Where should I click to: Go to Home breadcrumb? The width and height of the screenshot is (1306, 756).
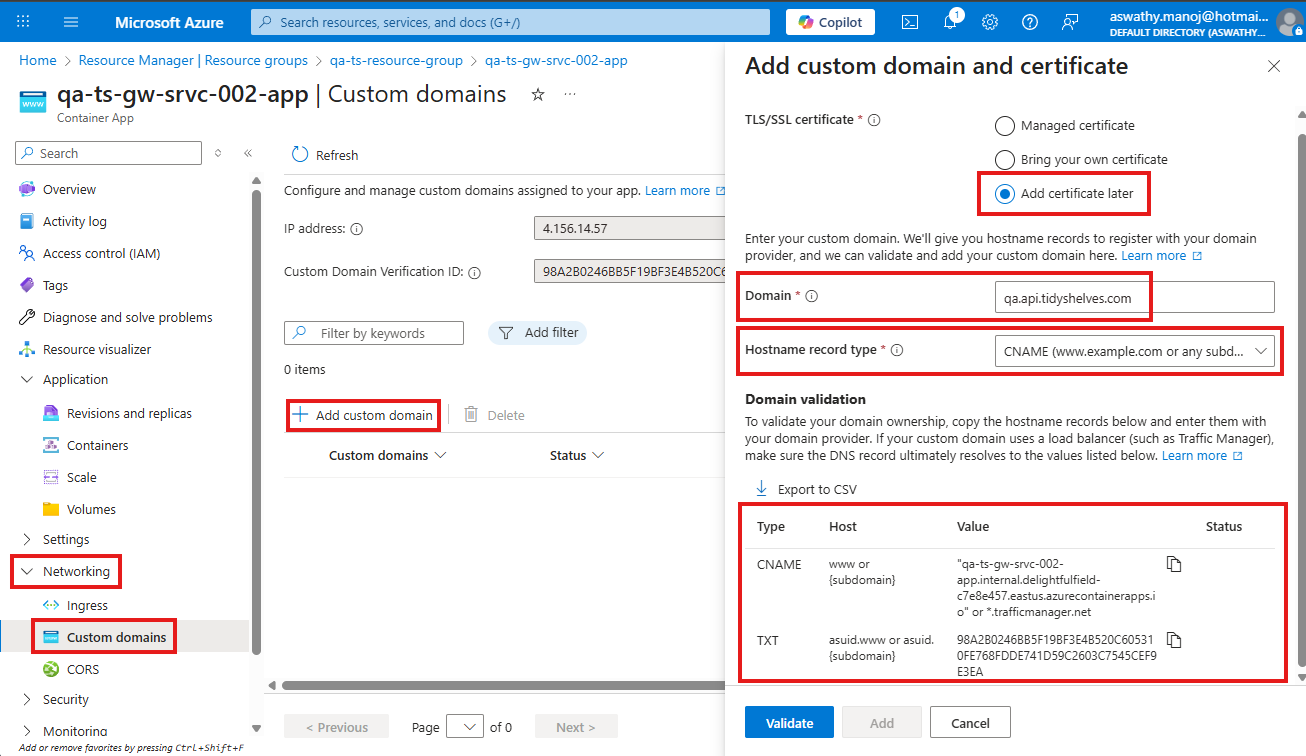pos(38,61)
